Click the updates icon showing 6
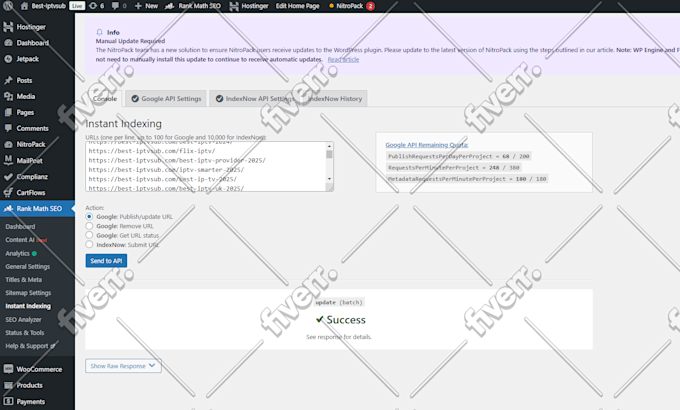680x410 pixels. [x=93, y=6]
